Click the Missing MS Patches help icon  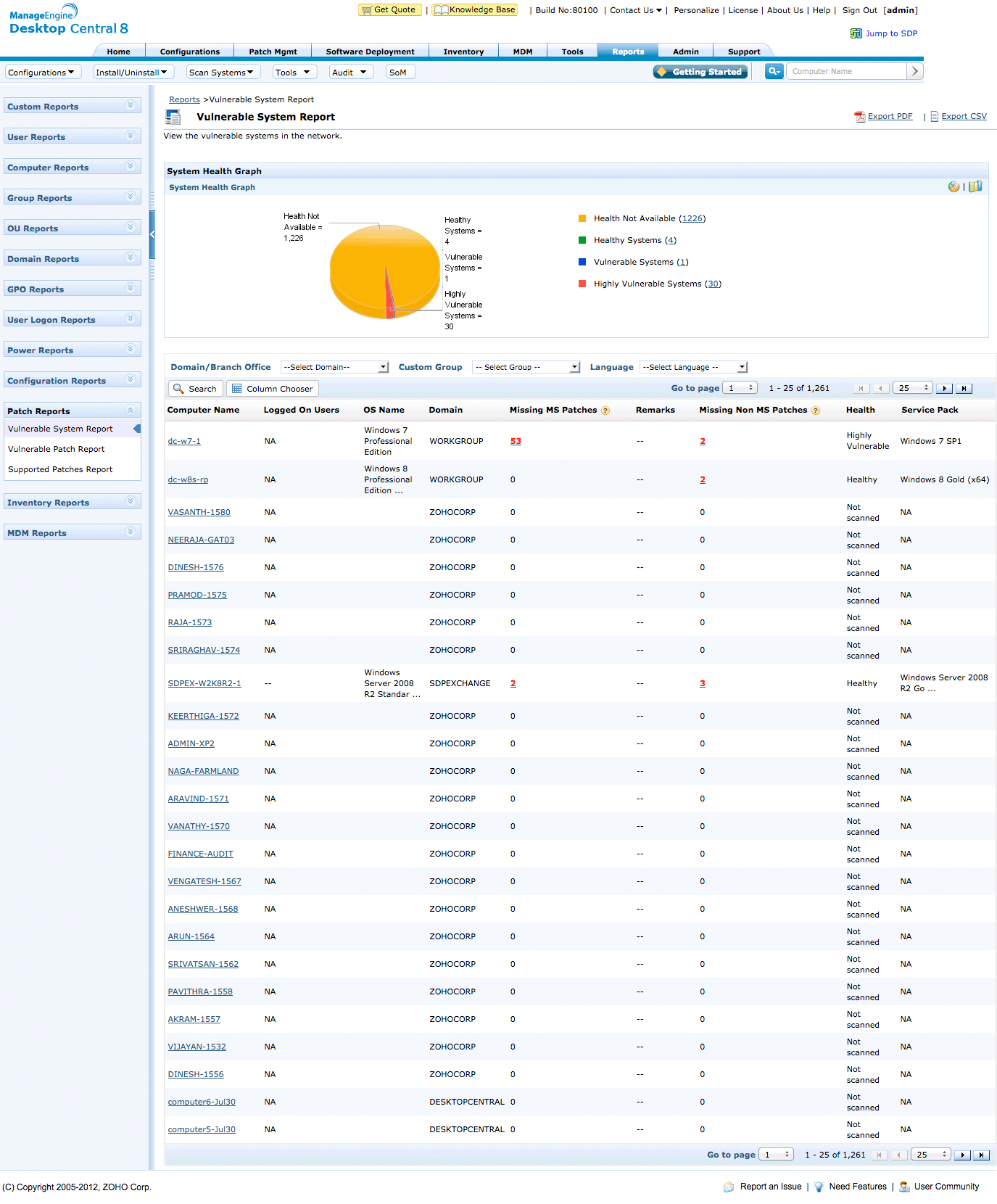coord(605,411)
